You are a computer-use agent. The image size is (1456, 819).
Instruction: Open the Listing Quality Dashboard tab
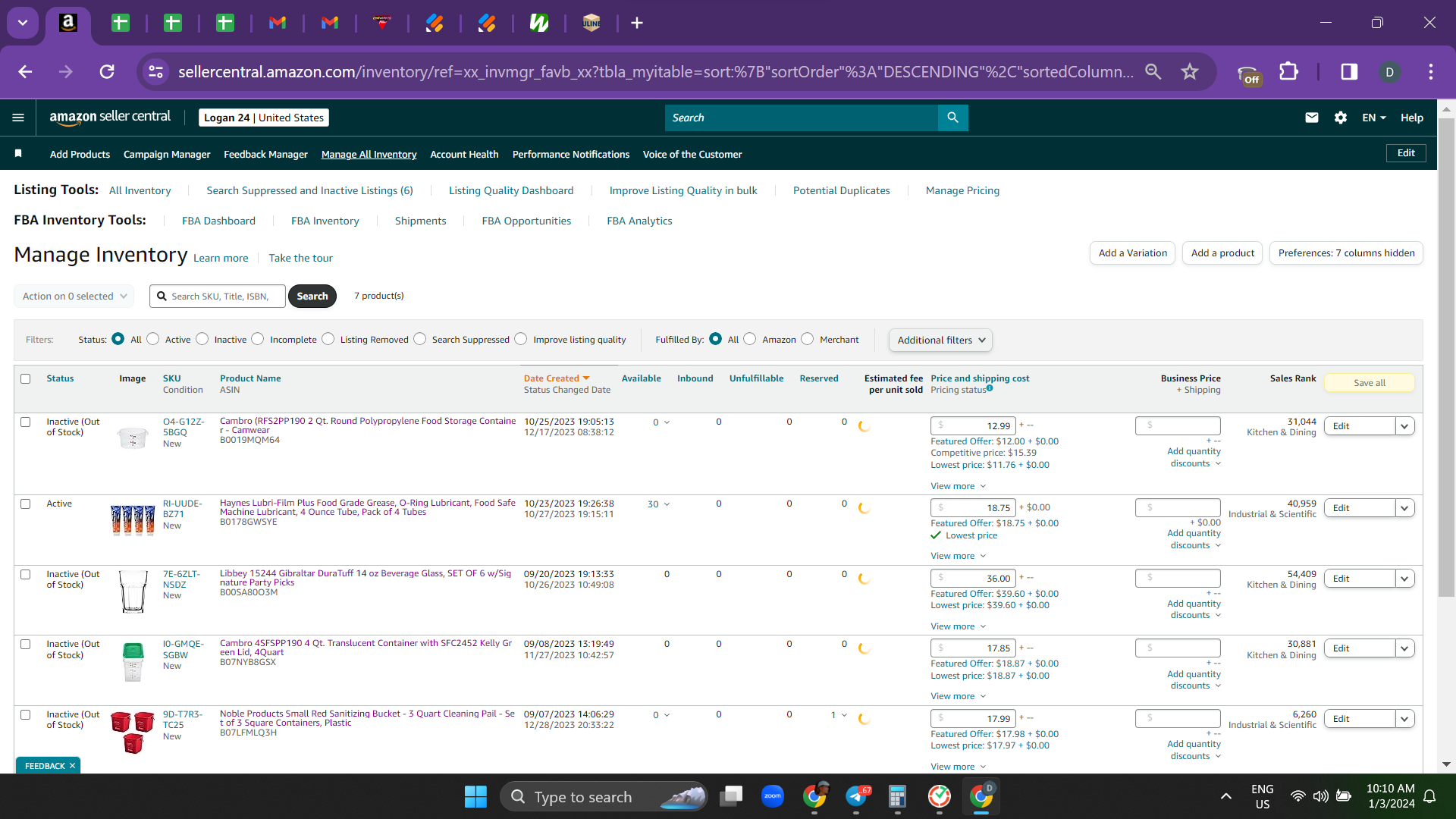(511, 190)
